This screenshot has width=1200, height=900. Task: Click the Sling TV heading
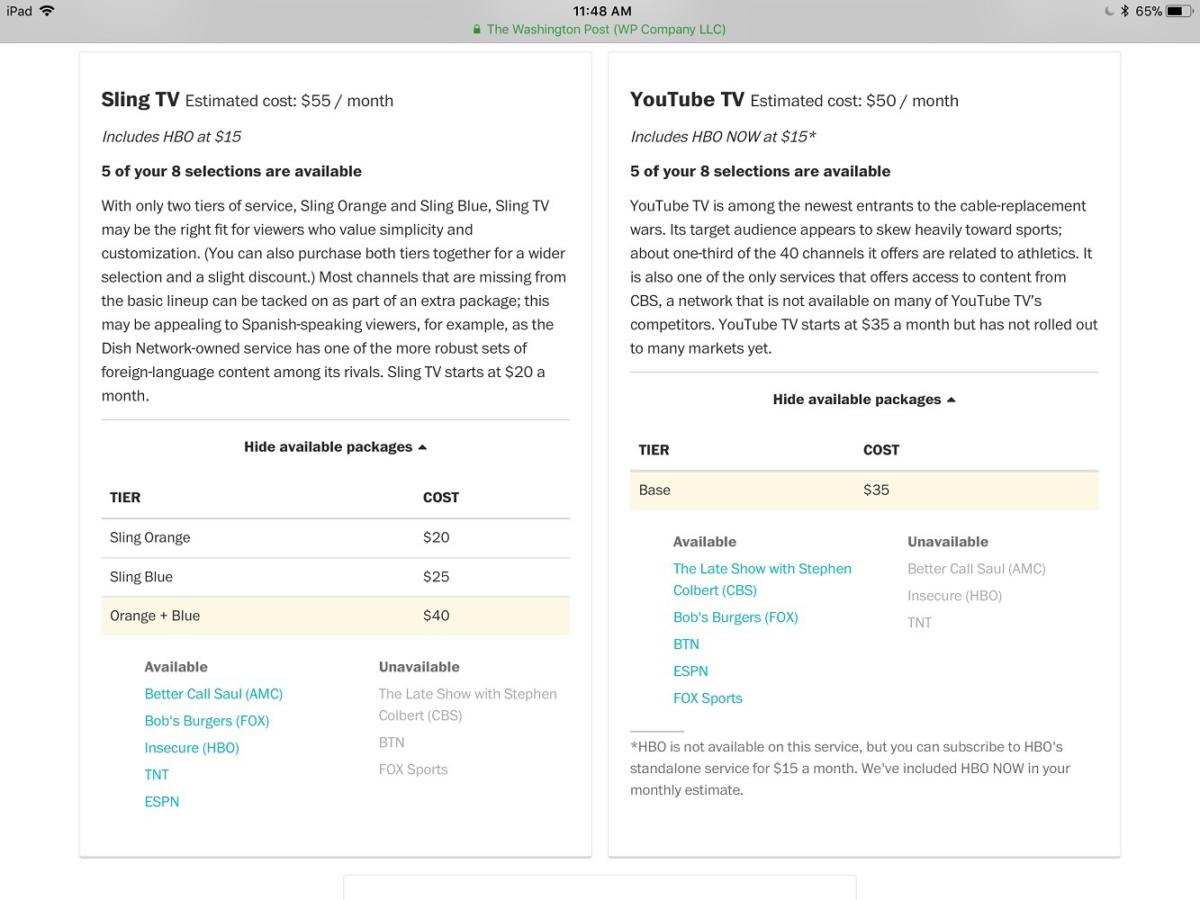pyautogui.click(x=140, y=99)
